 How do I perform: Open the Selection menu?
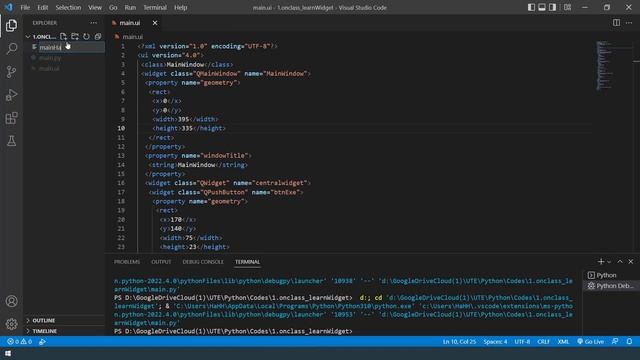[x=68, y=7]
